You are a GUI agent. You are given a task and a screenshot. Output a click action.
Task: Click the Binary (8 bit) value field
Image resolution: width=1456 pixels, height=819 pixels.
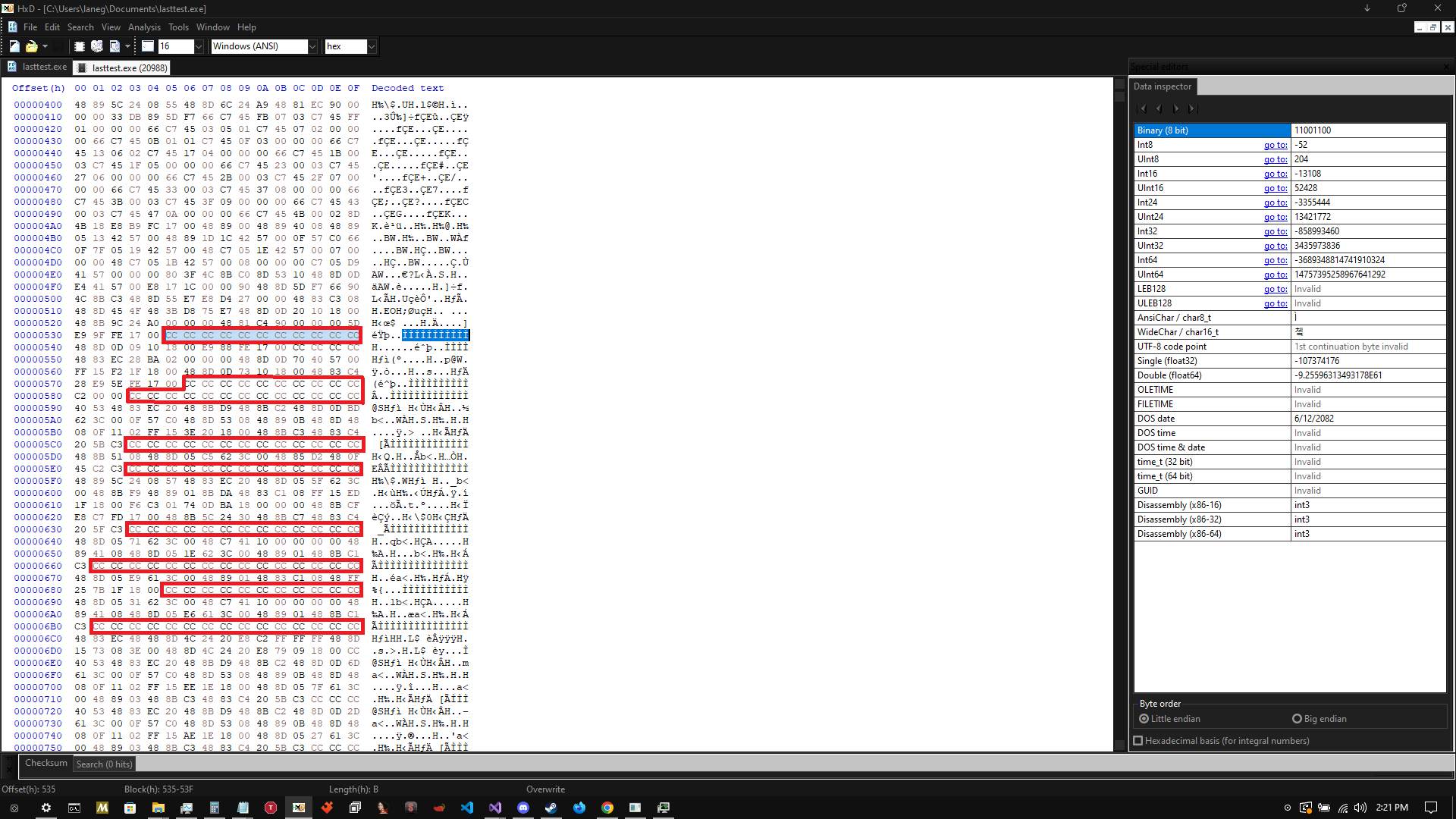tap(1367, 130)
